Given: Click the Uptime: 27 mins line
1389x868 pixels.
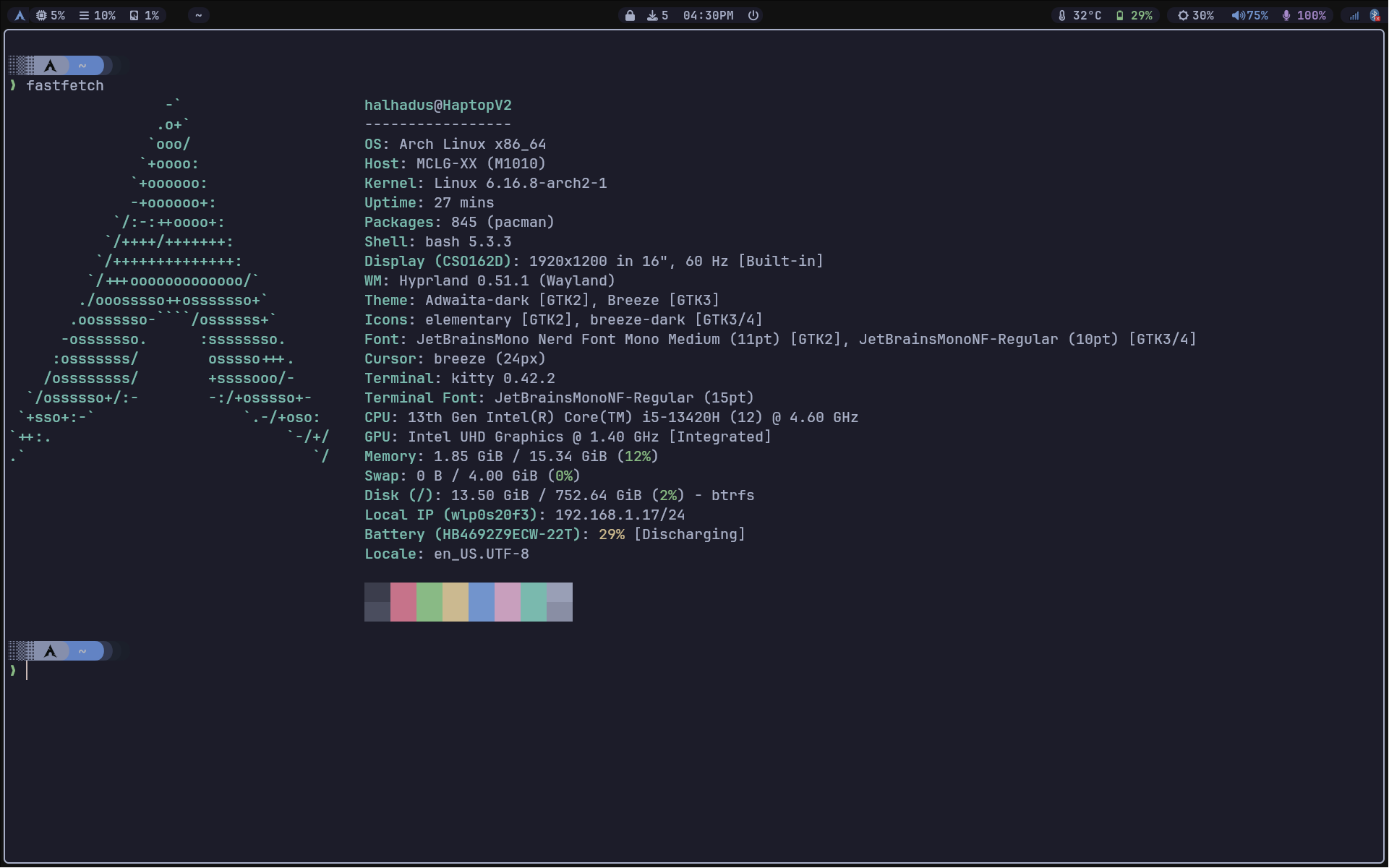Looking at the screenshot, I should [x=429, y=203].
